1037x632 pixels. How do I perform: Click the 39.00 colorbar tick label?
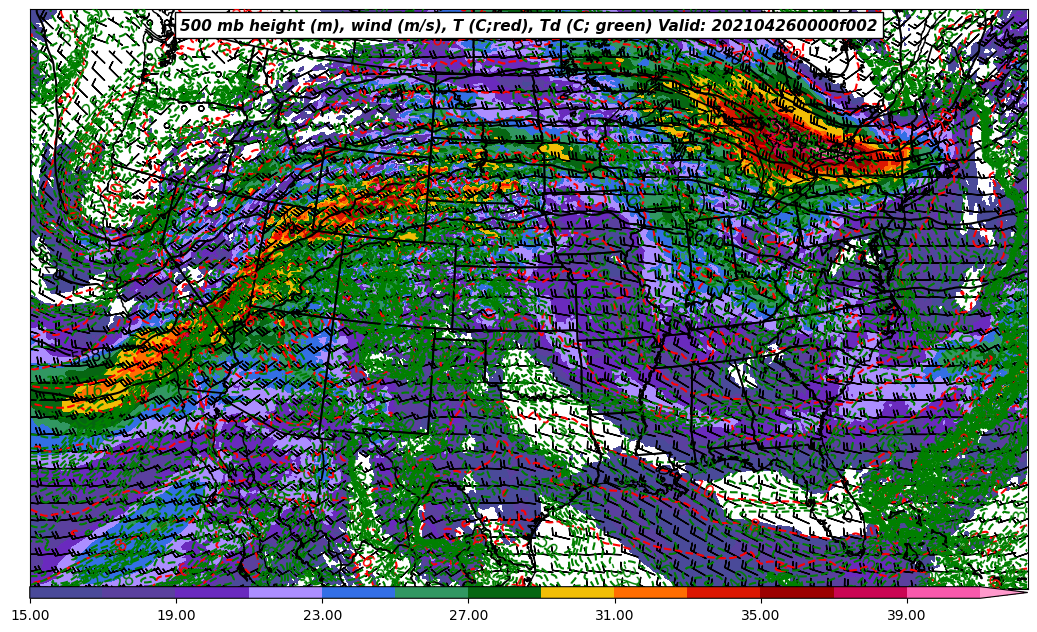906,615
